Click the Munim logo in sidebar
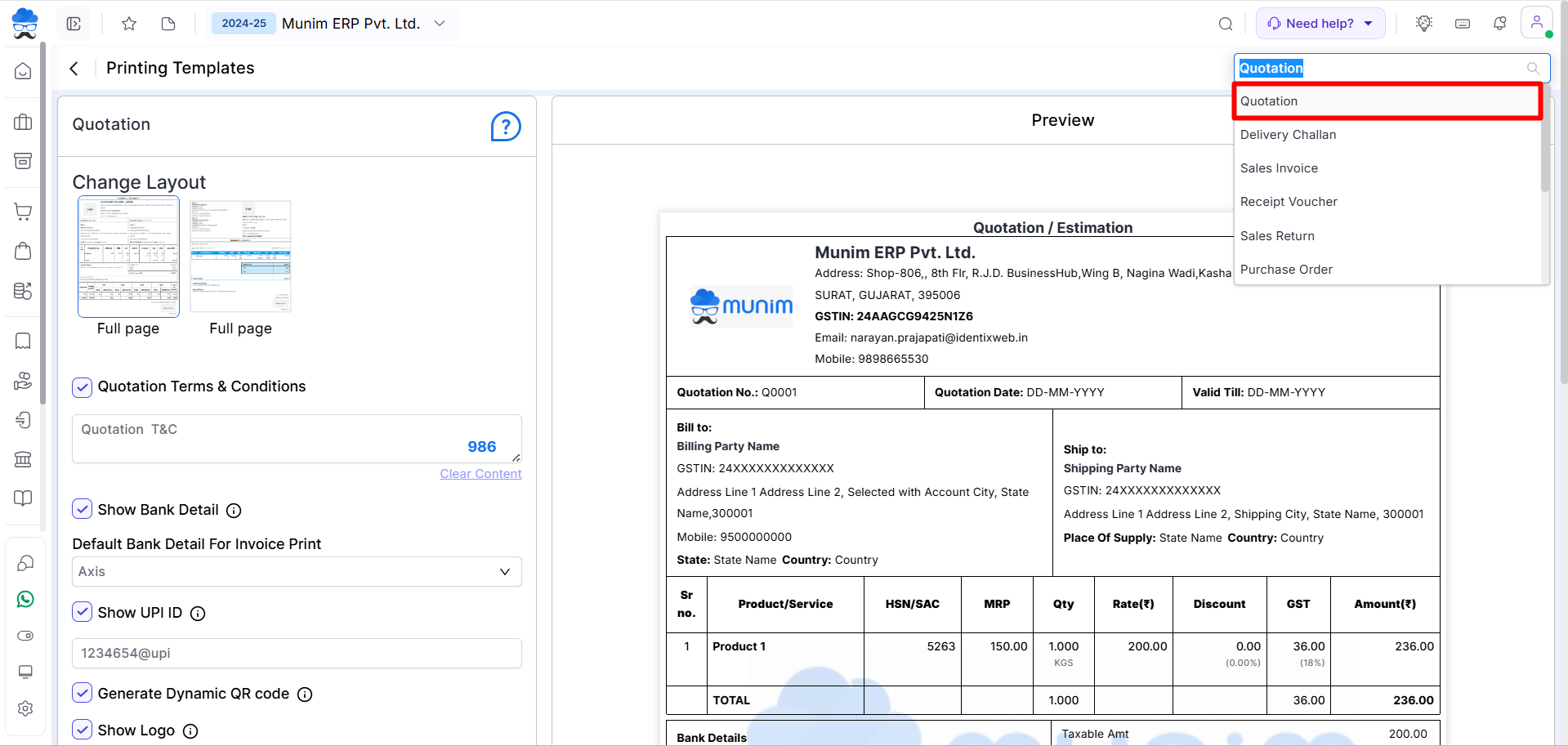 25,23
